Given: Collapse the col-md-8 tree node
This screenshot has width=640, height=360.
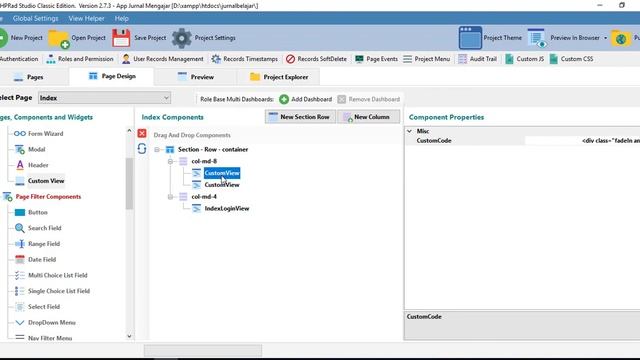Looking at the screenshot, I should 171,162.
